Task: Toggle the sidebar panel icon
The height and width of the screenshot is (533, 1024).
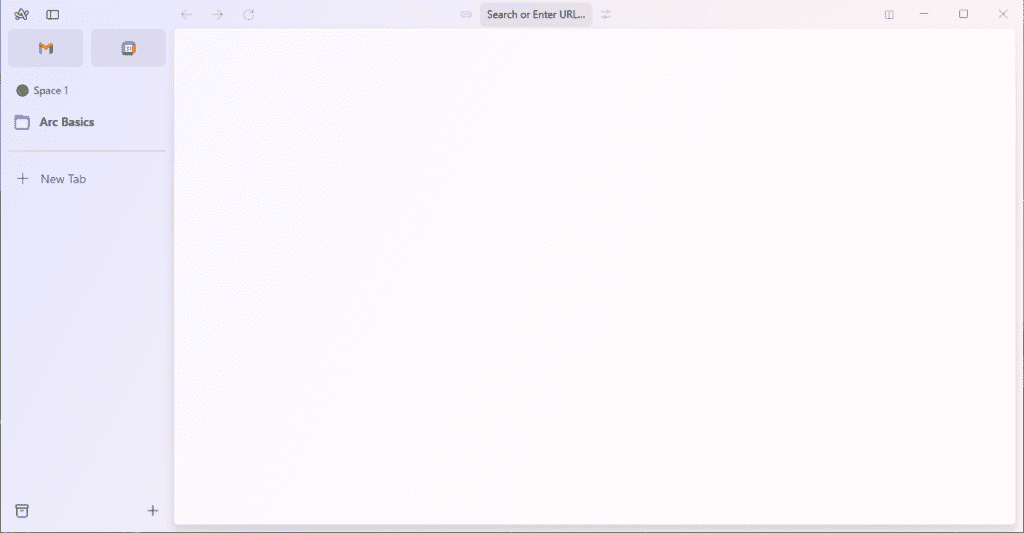Action: click(x=53, y=14)
